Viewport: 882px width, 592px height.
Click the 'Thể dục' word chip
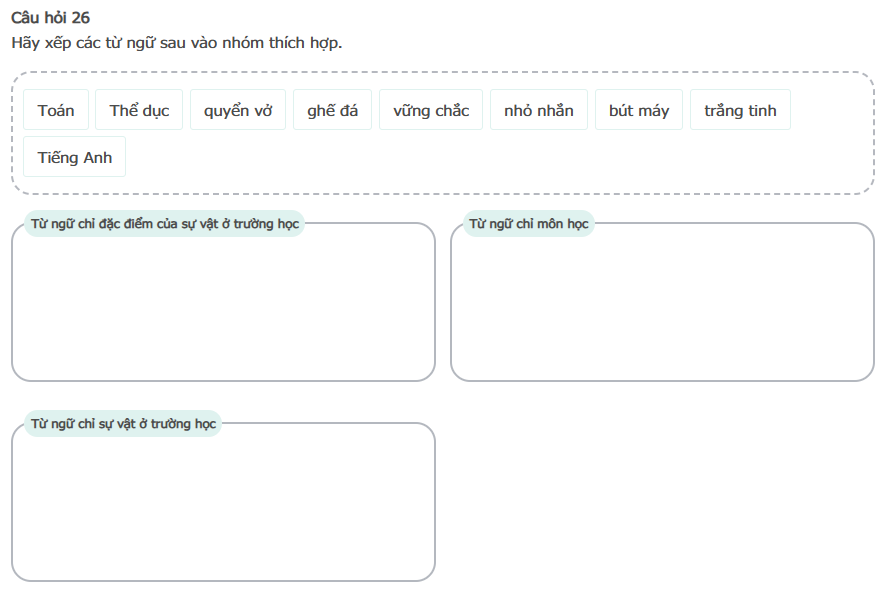coord(139,110)
